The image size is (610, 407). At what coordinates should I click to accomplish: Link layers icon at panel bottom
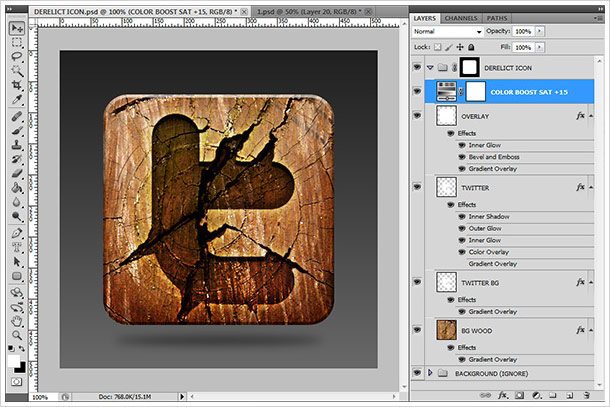point(485,395)
